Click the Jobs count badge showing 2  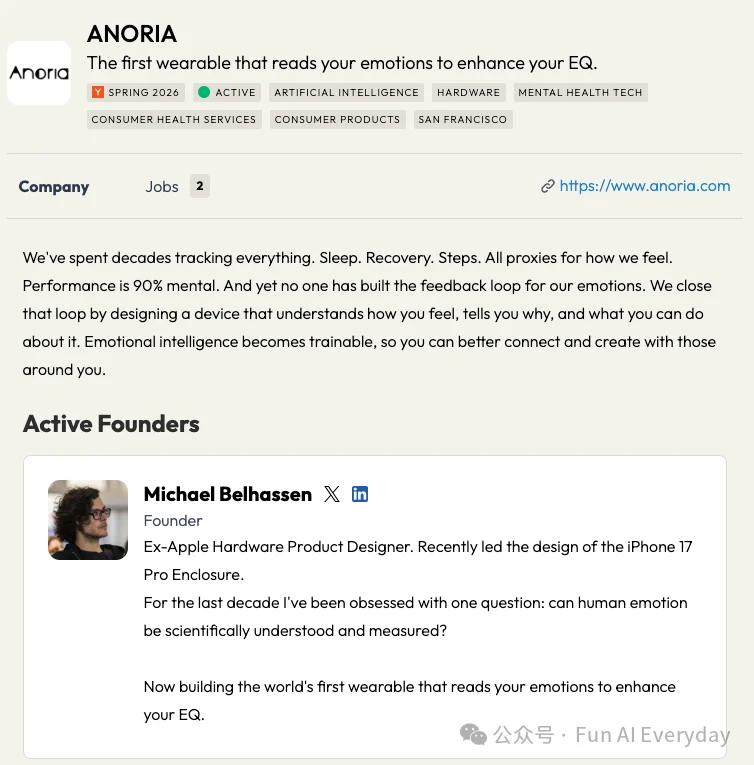point(200,186)
